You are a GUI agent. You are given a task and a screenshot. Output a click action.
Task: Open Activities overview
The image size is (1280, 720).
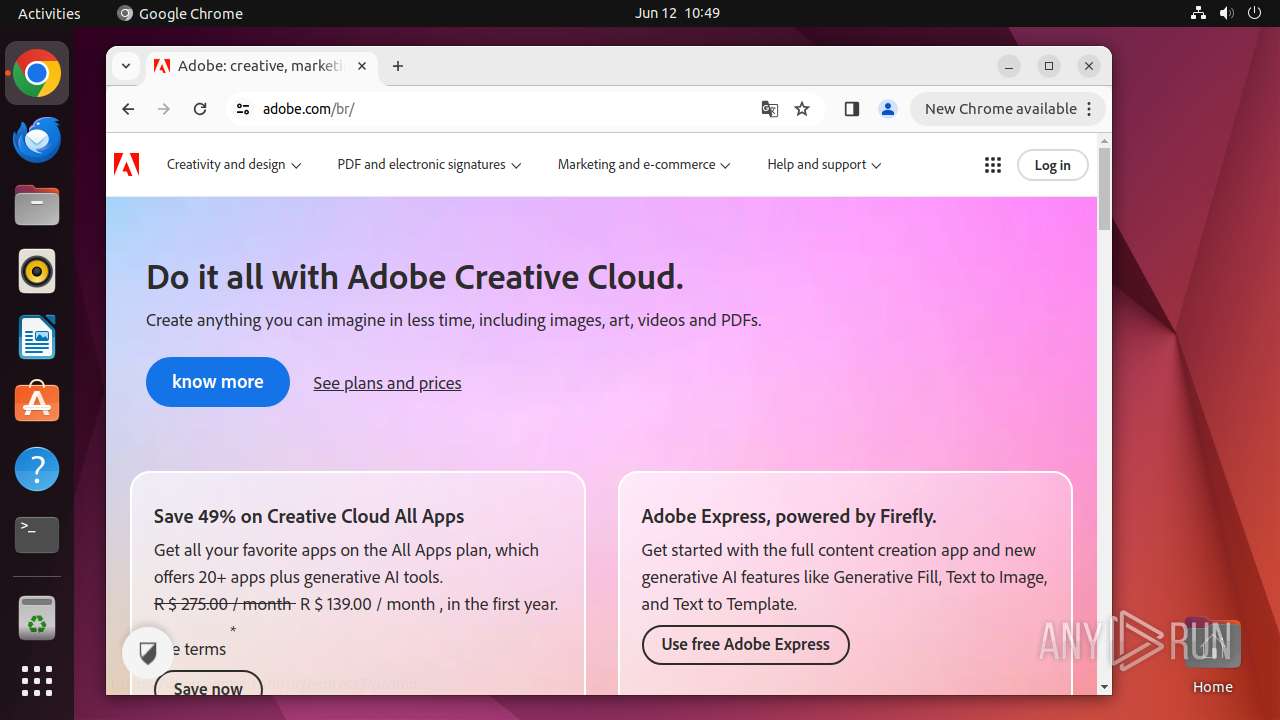49,13
